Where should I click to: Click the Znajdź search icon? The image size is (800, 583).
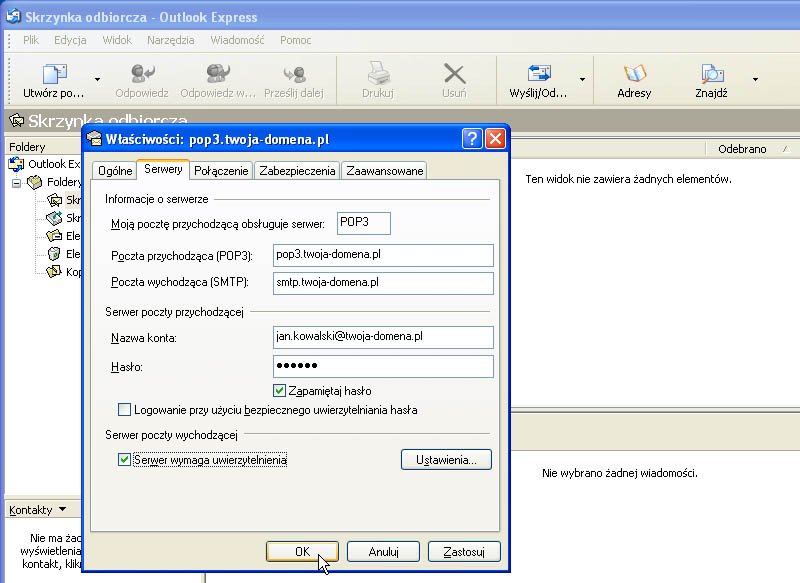tap(712, 74)
